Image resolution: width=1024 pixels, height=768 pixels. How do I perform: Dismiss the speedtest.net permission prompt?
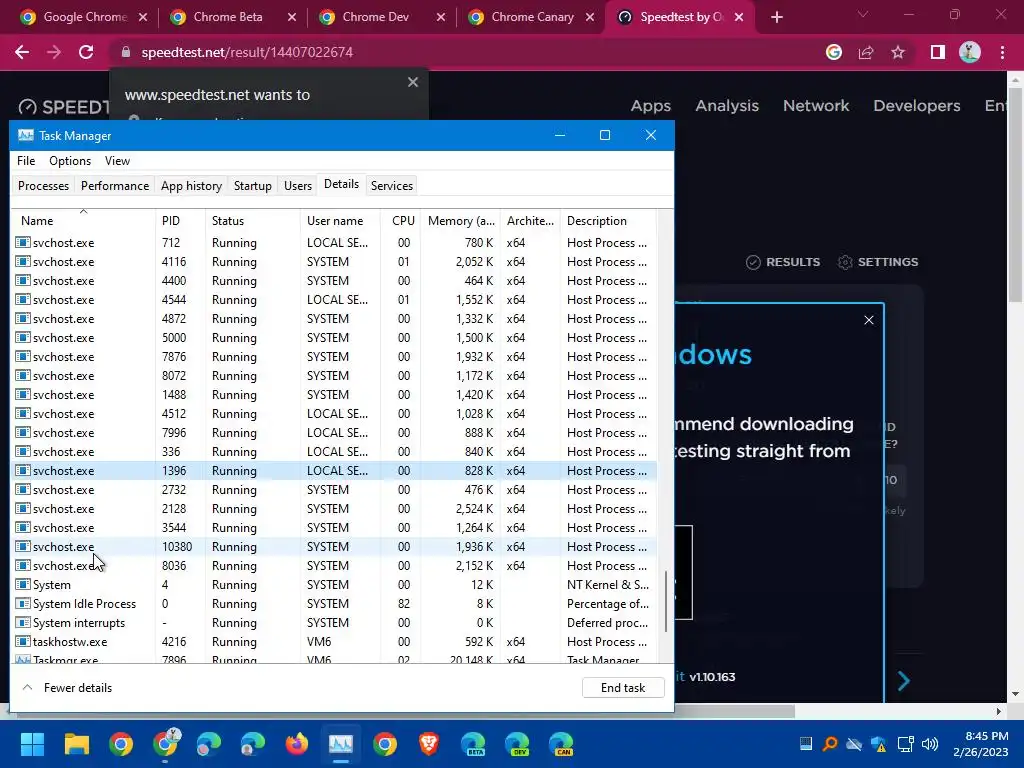413,82
